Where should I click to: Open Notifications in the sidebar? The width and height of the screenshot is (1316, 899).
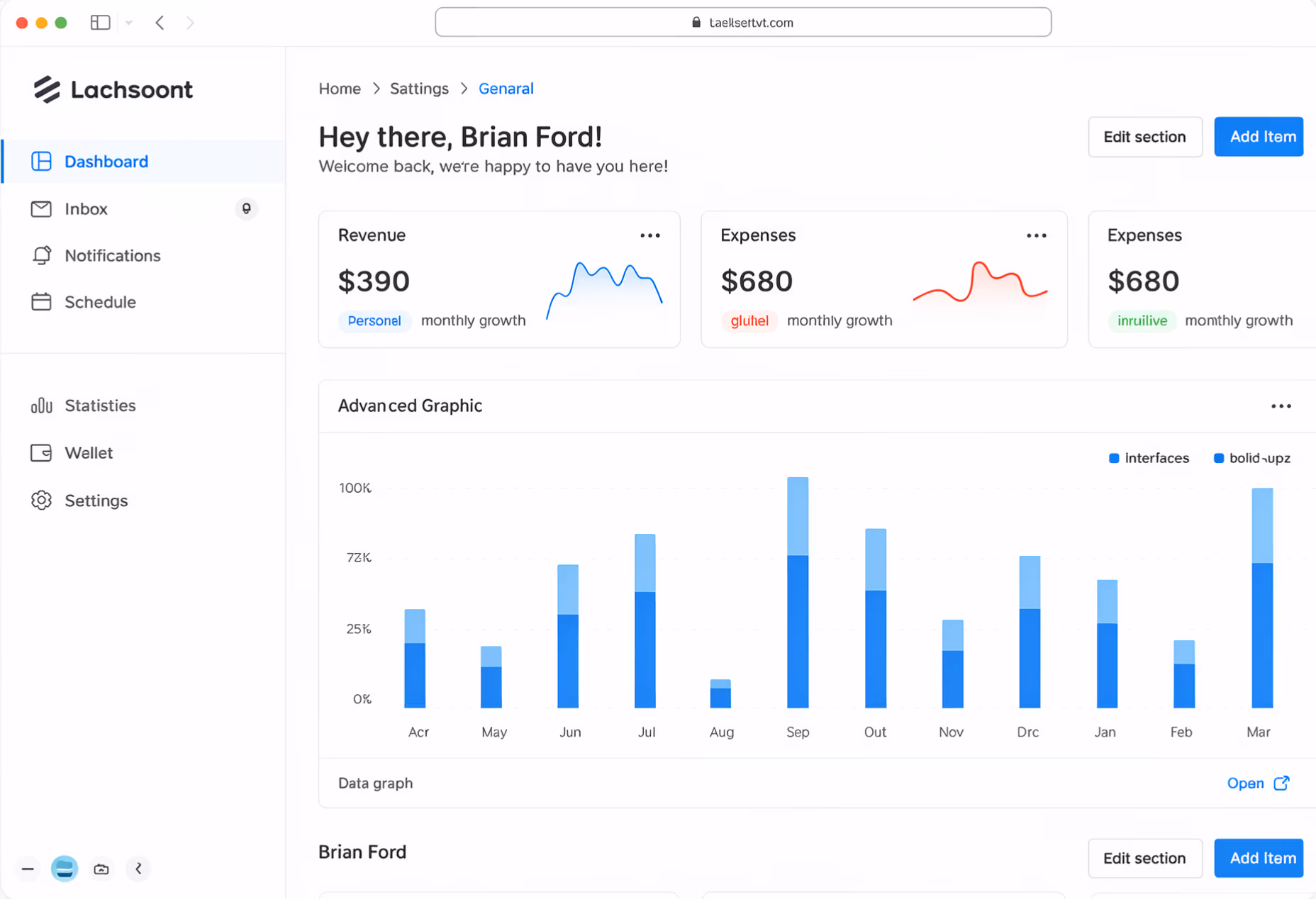(112, 255)
